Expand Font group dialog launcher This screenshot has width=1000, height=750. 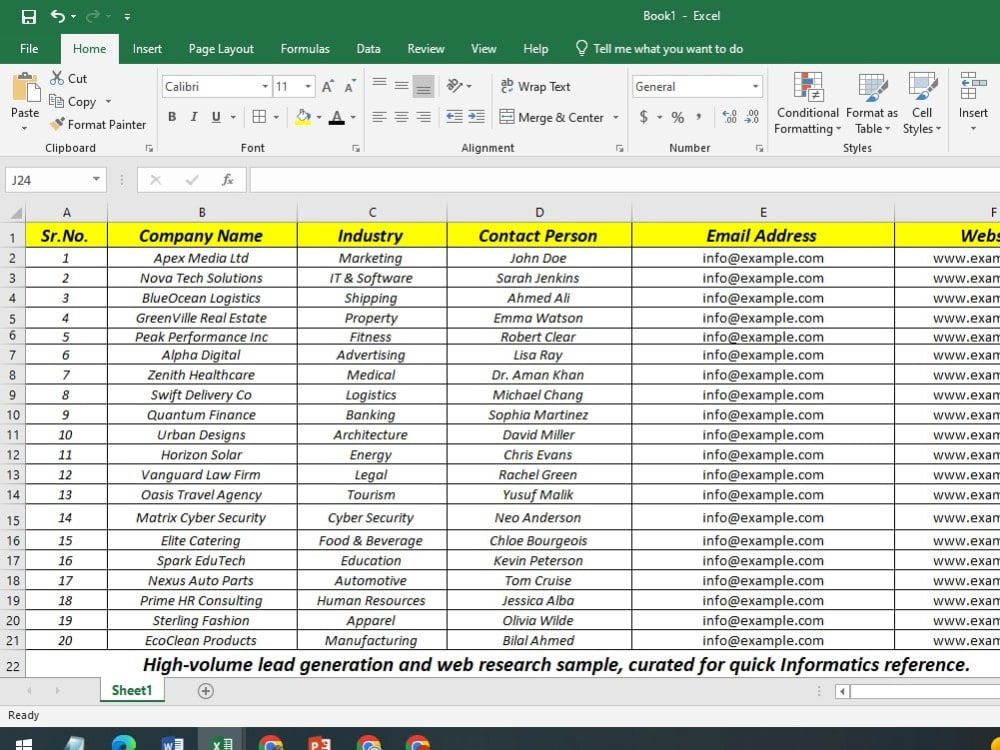coord(356,148)
